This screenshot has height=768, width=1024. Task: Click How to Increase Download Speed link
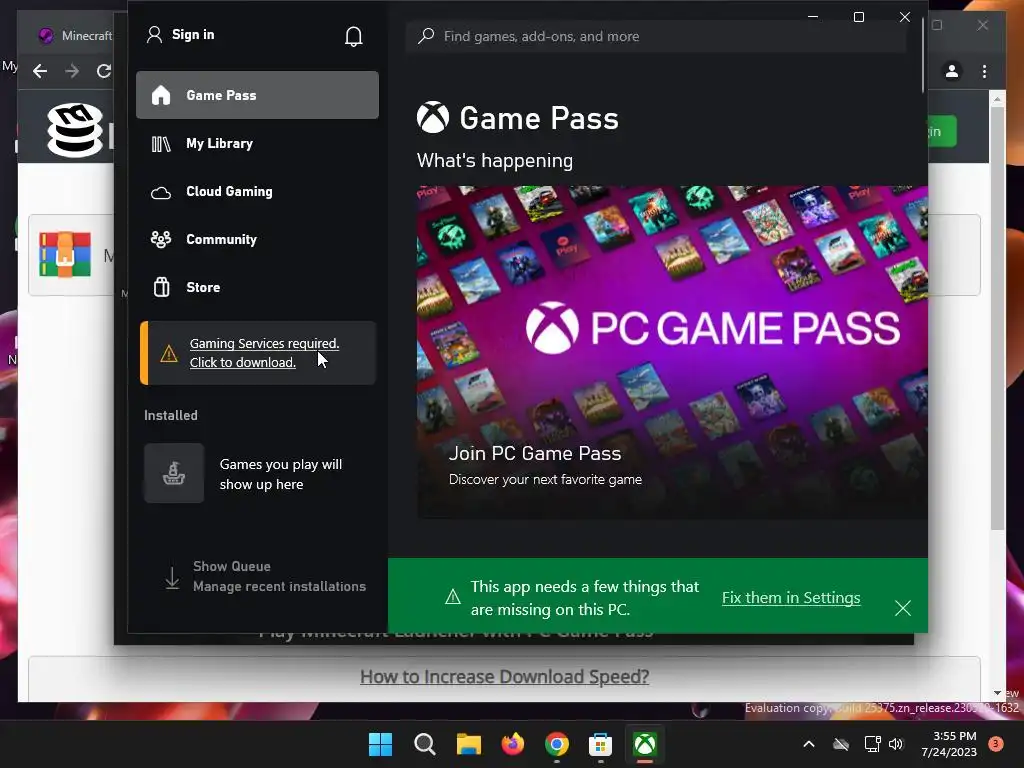[x=504, y=677]
